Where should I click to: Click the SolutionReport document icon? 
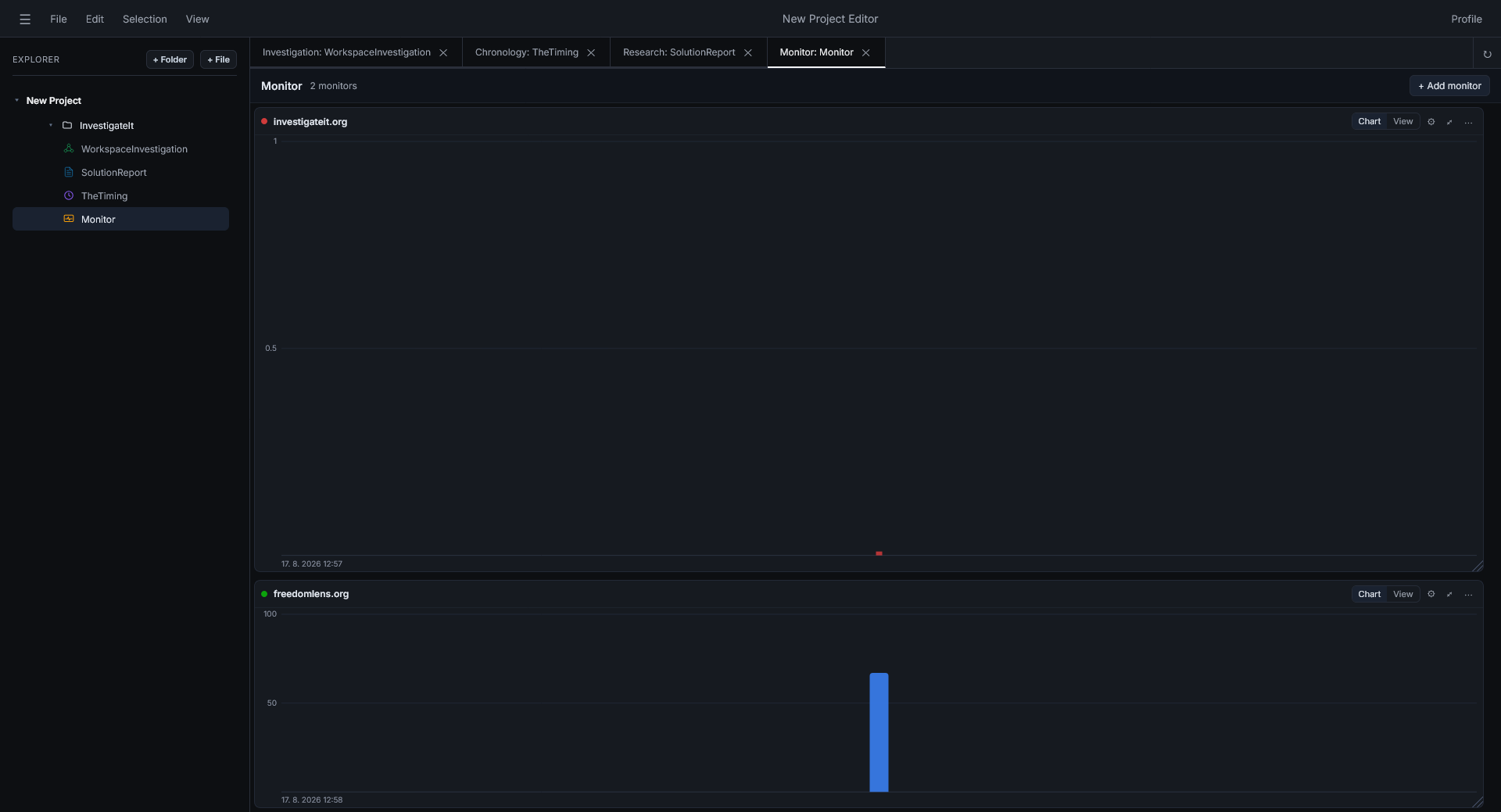click(x=69, y=172)
